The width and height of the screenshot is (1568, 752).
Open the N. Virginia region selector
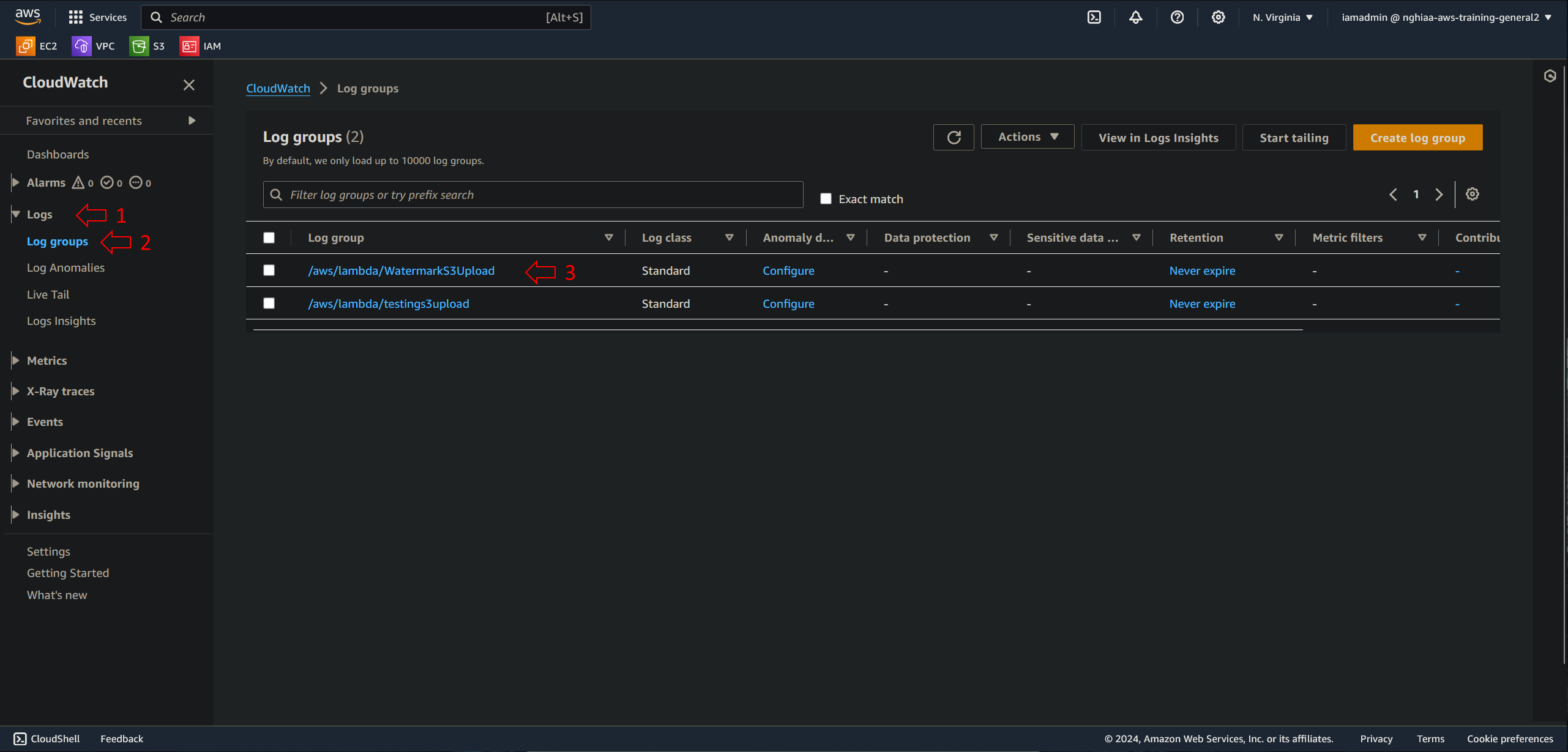tap(1282, 17)
